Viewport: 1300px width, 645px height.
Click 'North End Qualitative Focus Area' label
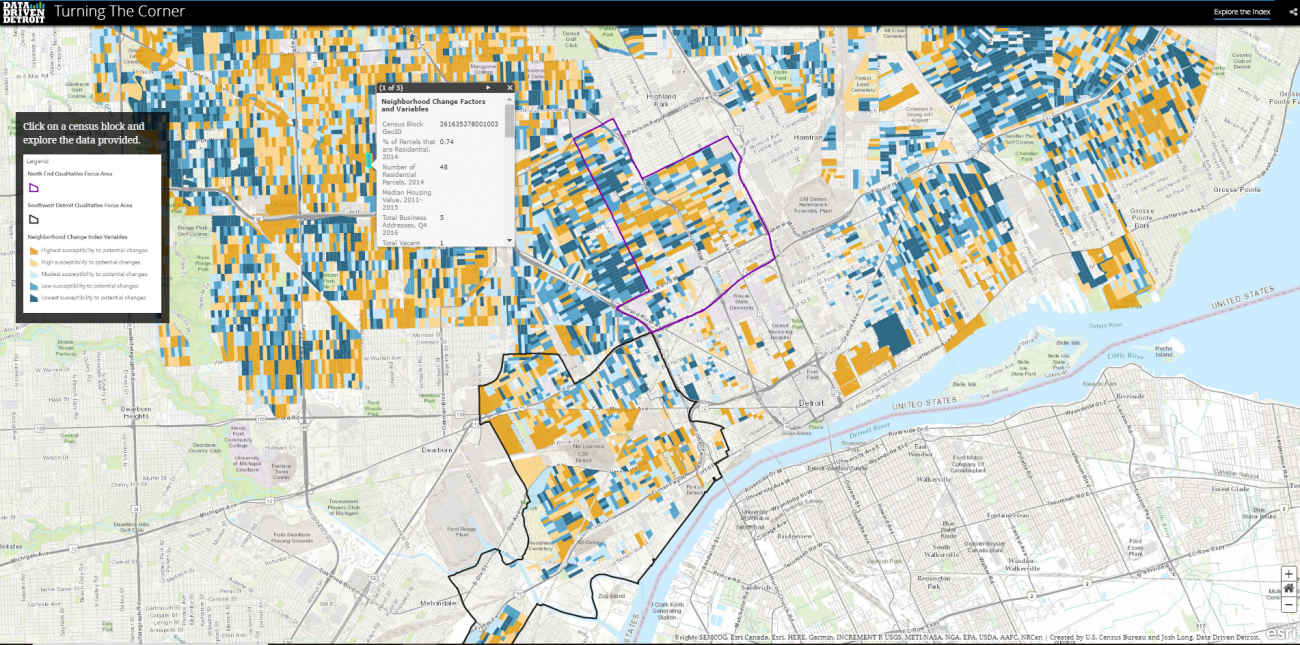pyautogui.click(x=71, y=172)
